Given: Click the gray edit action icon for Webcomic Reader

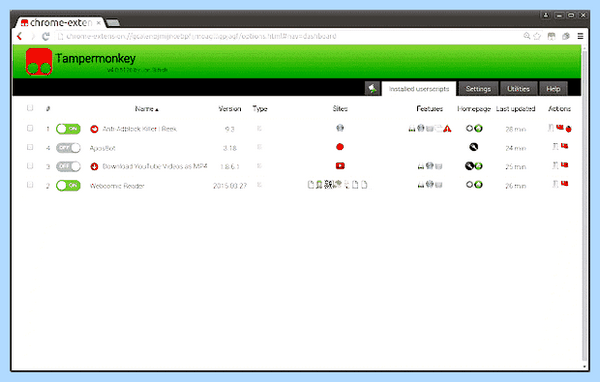Looking at the screenshot, I should [555, 184].
